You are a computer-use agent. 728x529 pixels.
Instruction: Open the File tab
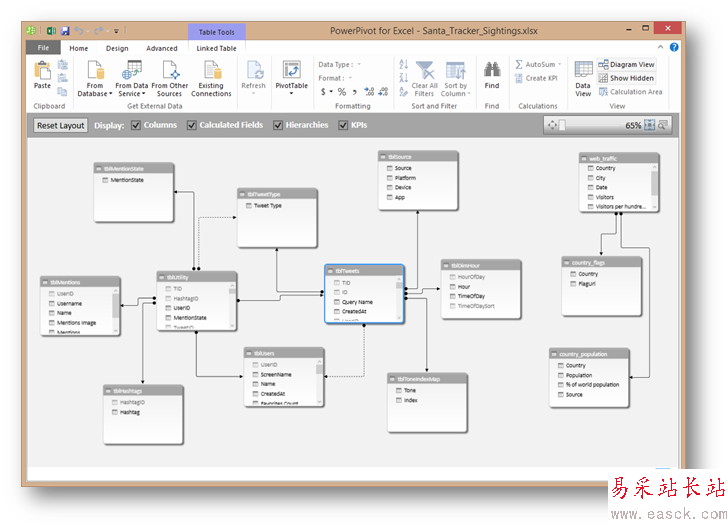coord(43,48)
